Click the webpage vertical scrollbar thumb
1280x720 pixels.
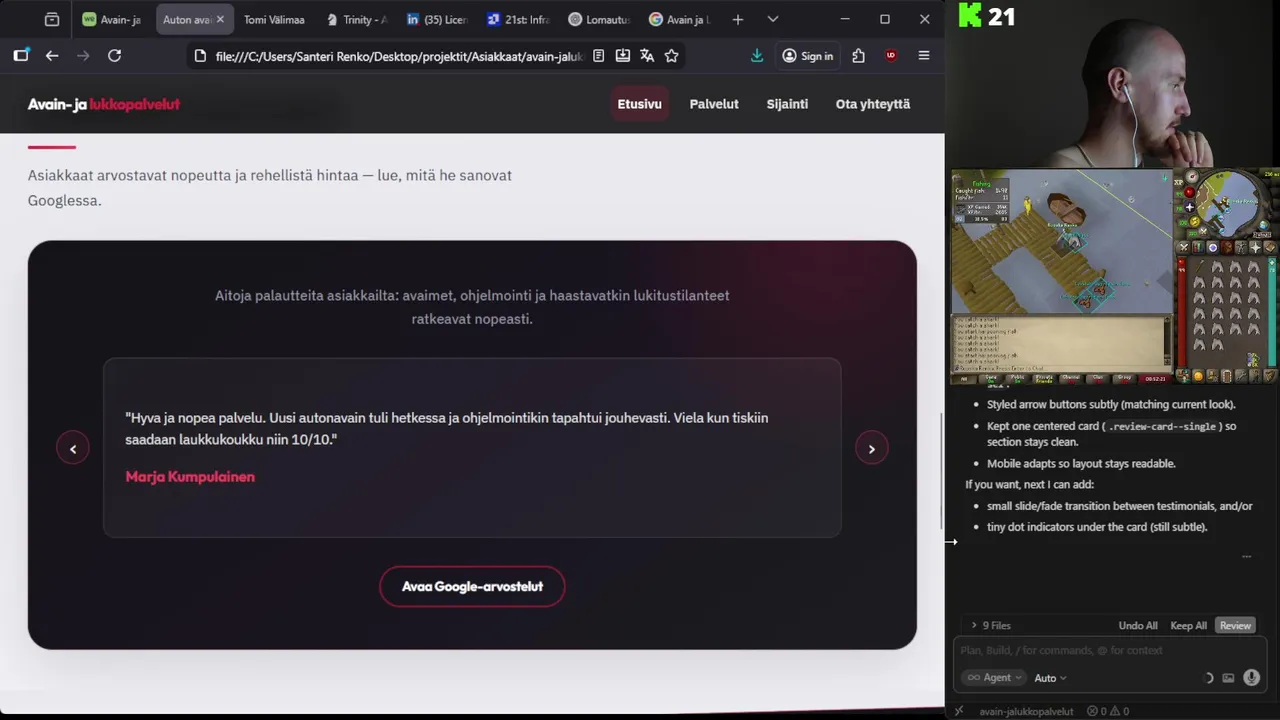click(941, 470)
